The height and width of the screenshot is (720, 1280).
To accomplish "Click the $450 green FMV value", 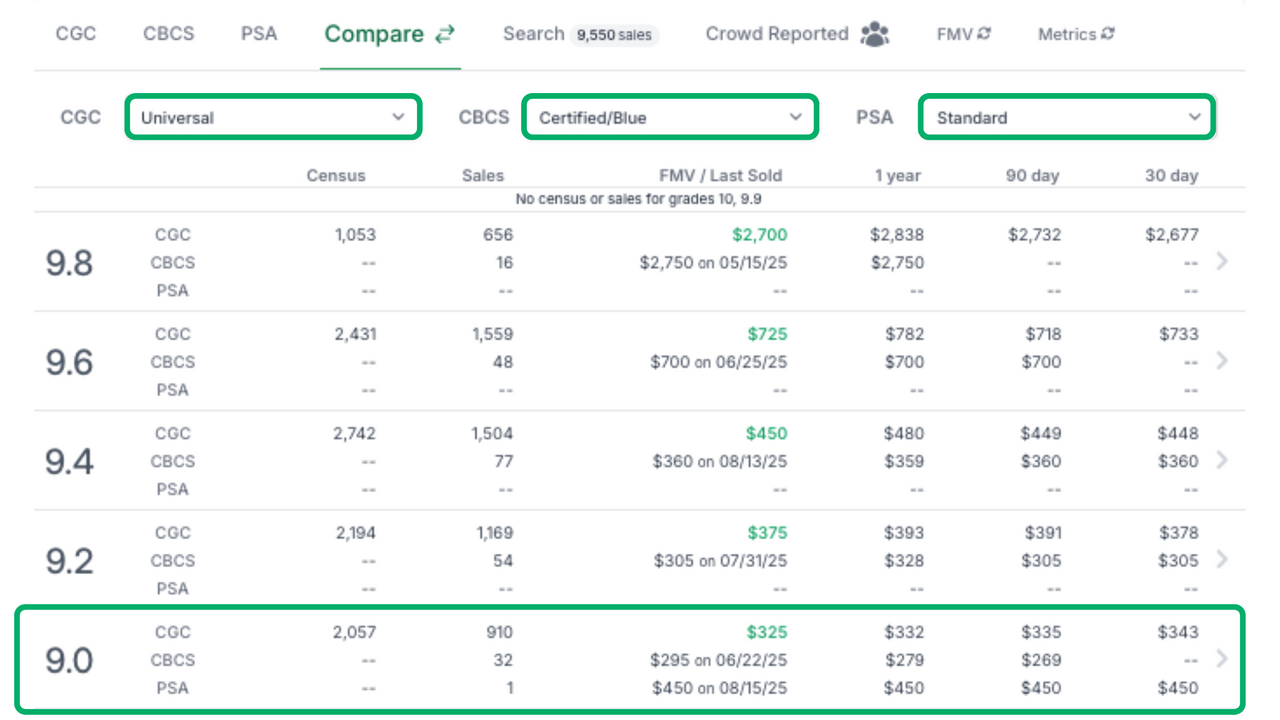I will 767,434.
